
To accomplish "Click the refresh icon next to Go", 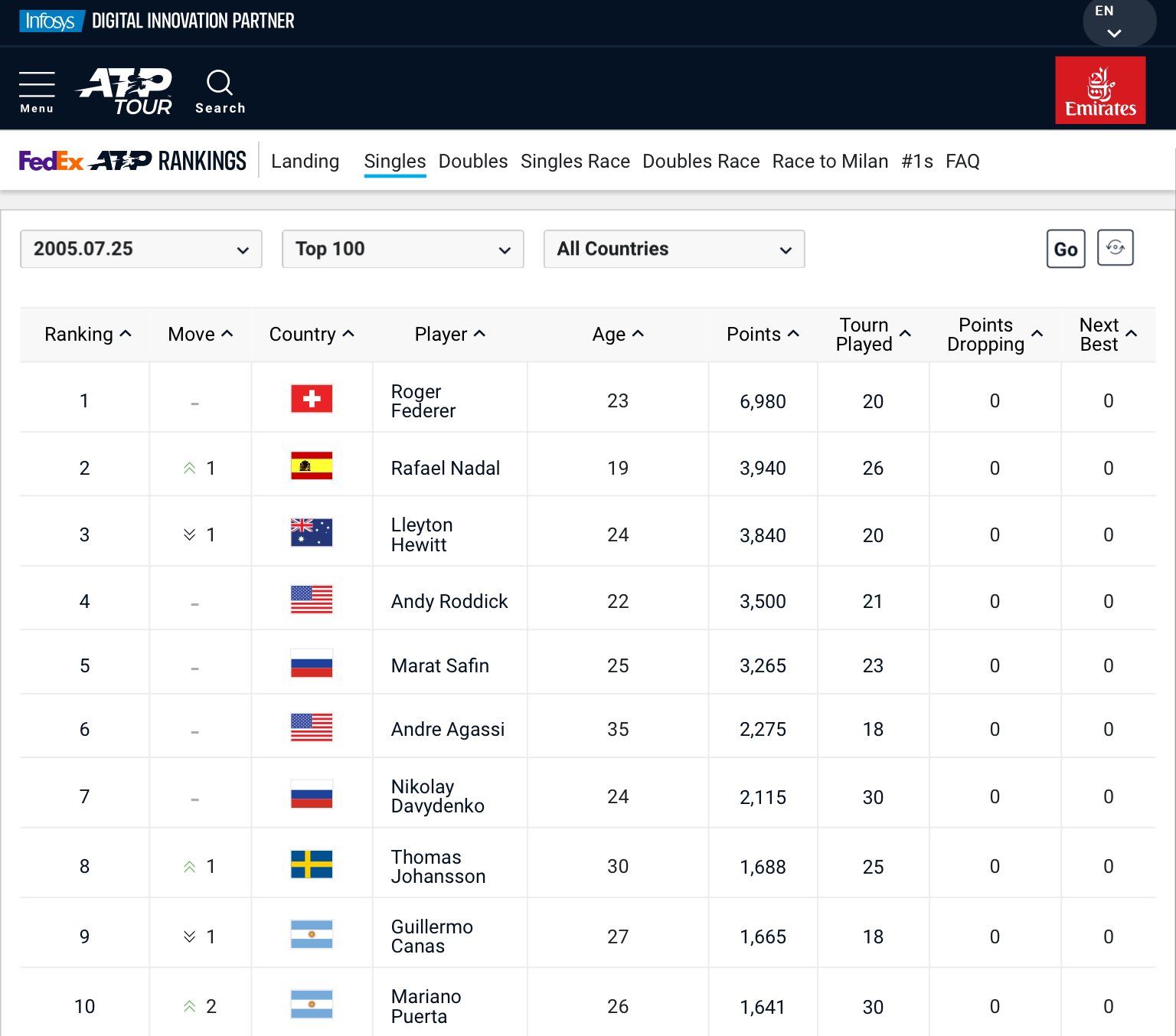I will (1115, 248).
